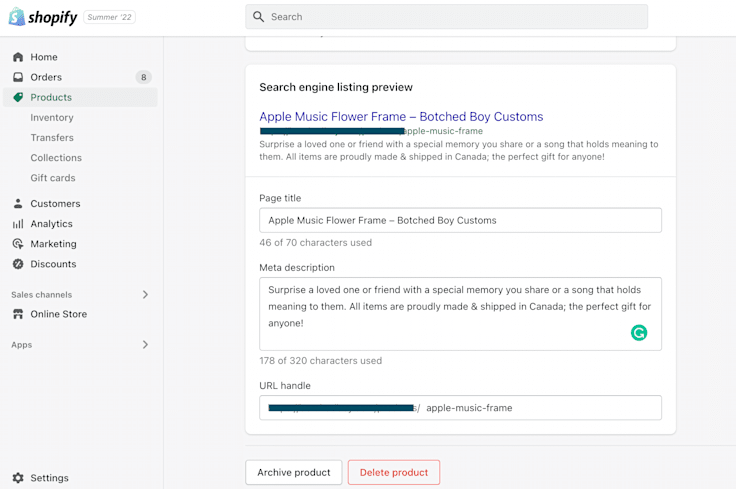This screenshot has height=489, width=736.
Task: Click the preview description snippet text
Action: tap(459, 151)
